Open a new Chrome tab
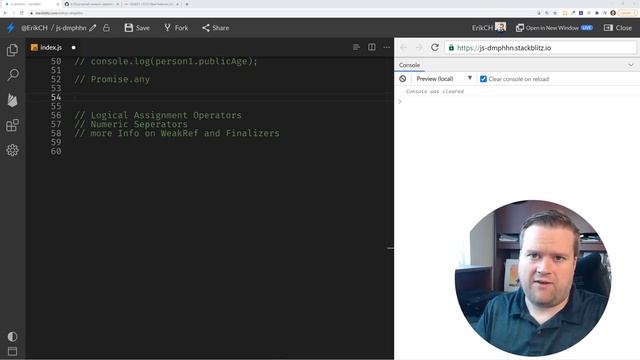640x360 pixels. tap(187, 4)
